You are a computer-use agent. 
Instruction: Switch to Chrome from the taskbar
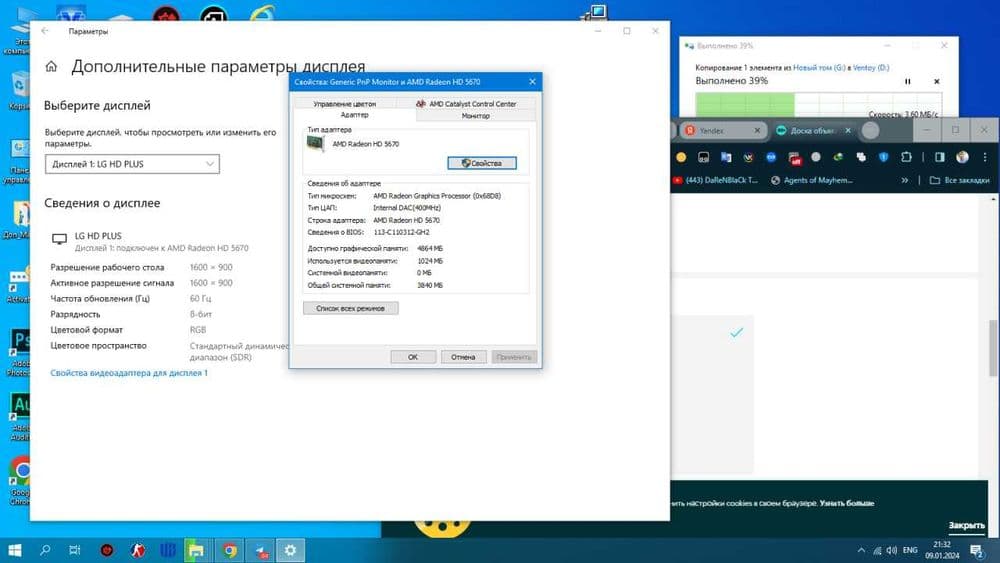tap(230, 550)
